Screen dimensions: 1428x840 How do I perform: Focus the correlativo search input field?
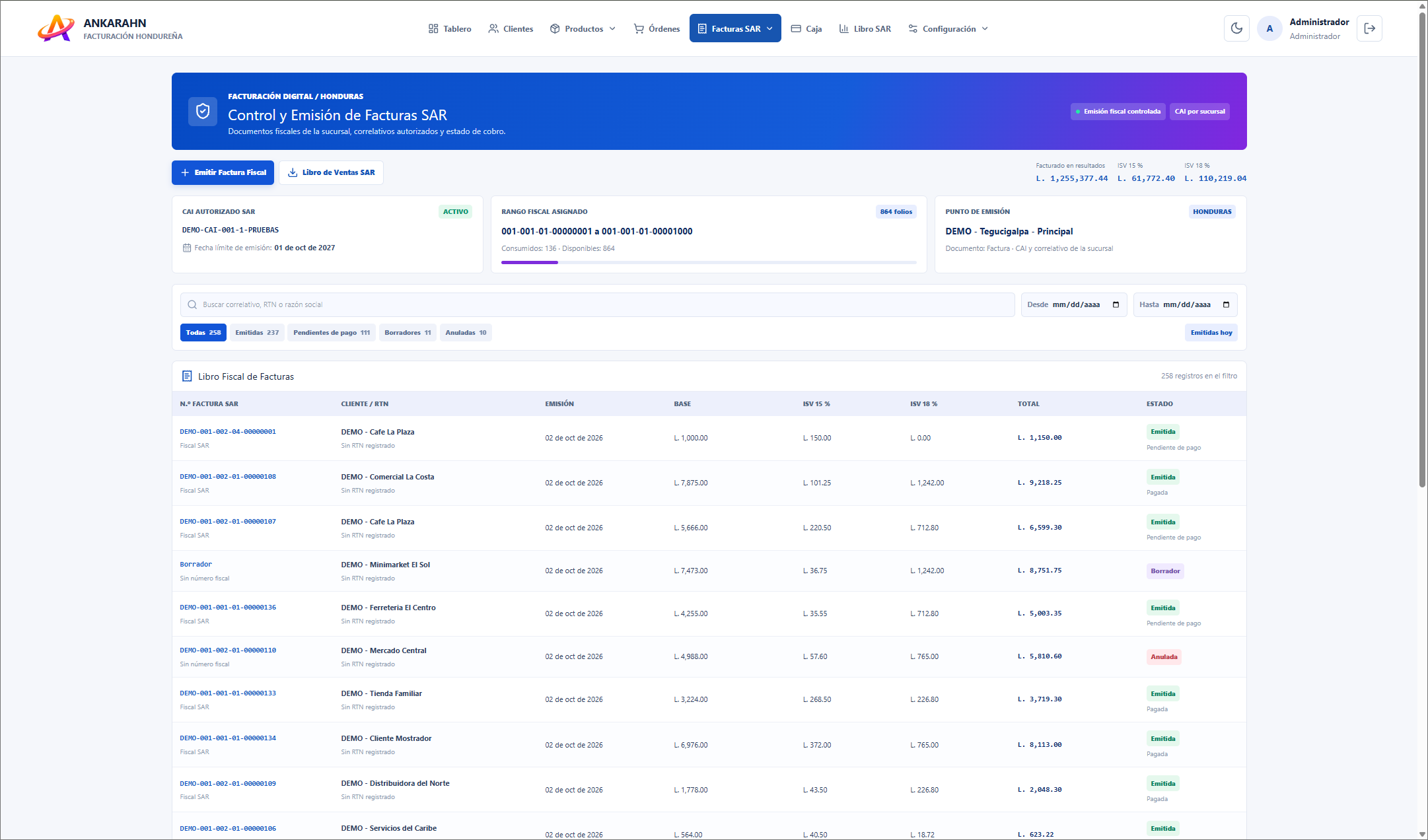pos(597,304)
